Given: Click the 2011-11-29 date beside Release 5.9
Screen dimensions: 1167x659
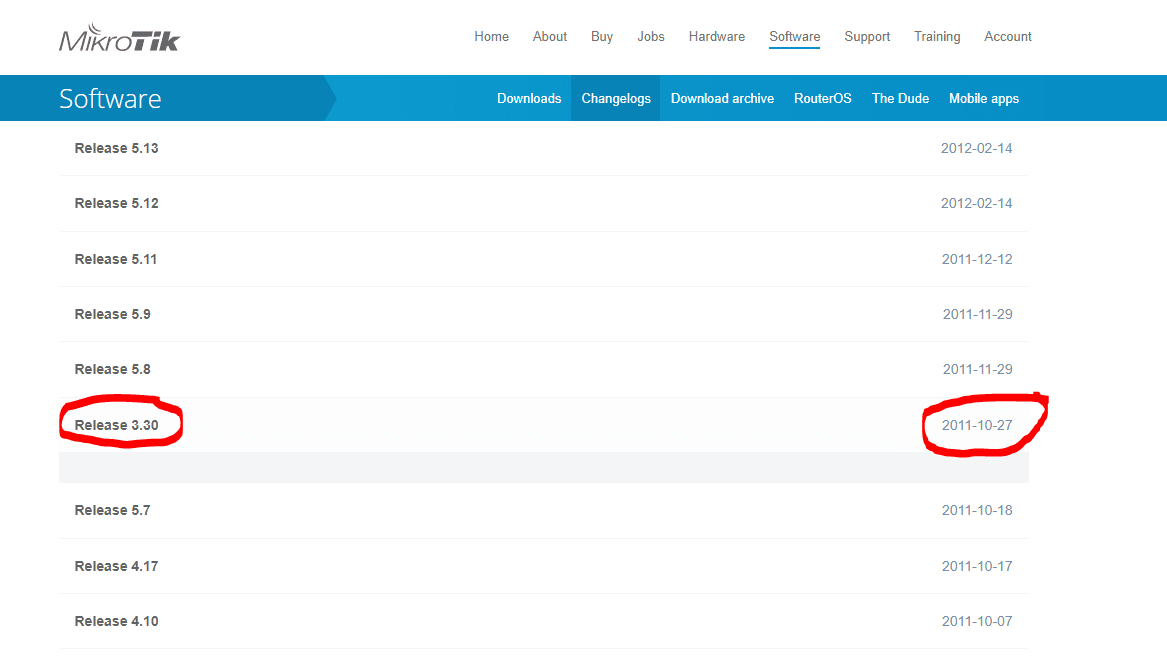Looking at the screenshot, I should (x=977, y=314).
